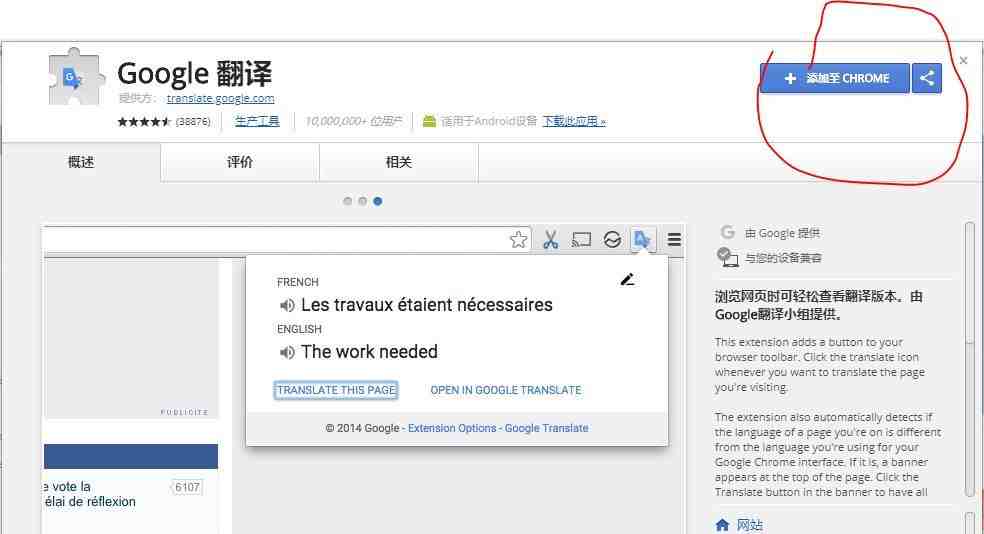Image resolution: width=984 pixels, height=534 pixels.
Task: Click the Google Translate toolbar icon in the screenshot
Action: coord(642,240)
